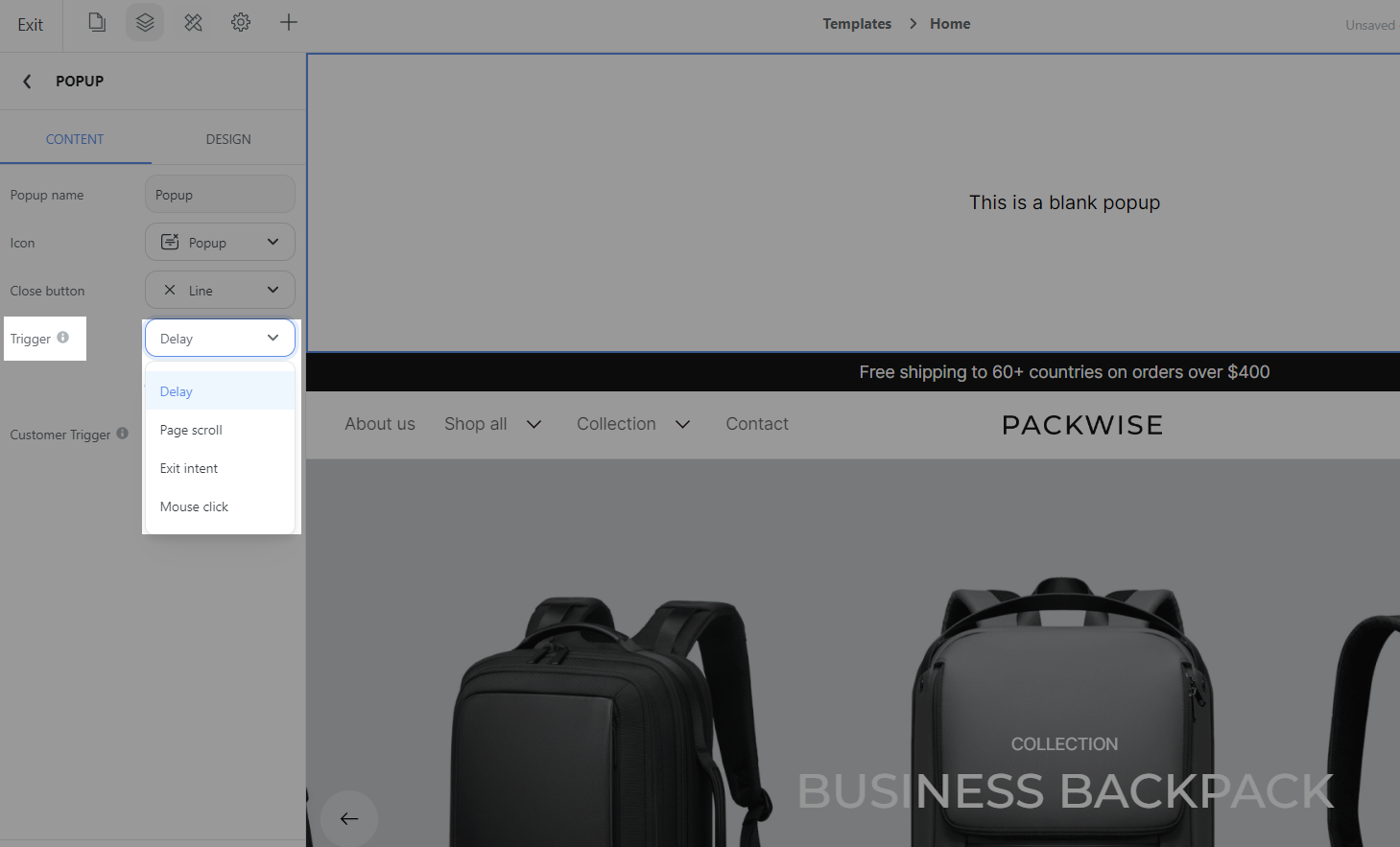This screenshot has height=847, width=1400.
Task: Open the Contact nav link
Action: coord(757,424)
